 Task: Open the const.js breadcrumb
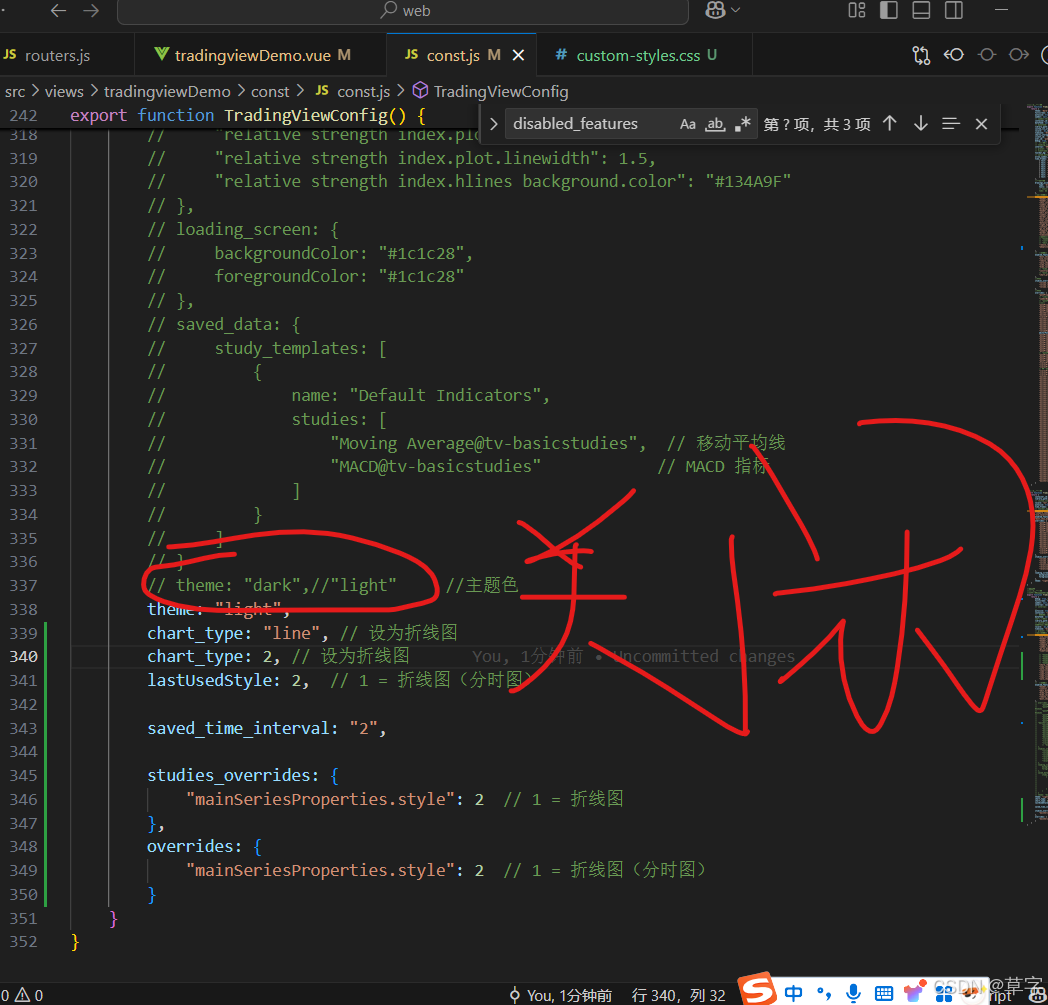point(353,92)
